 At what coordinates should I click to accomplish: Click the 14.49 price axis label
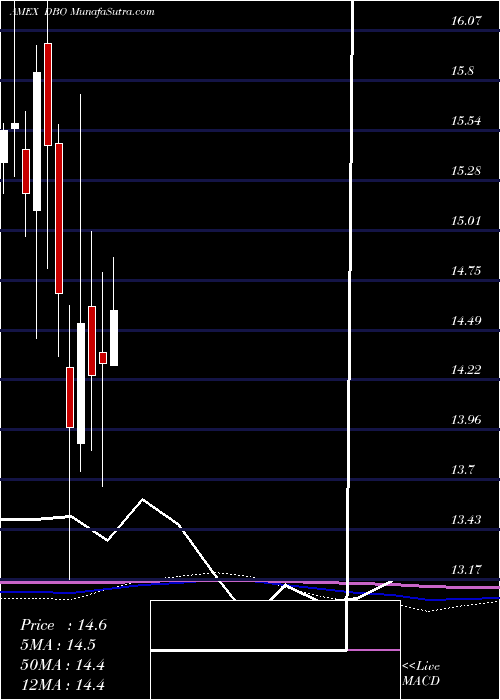tap(467, 320)
